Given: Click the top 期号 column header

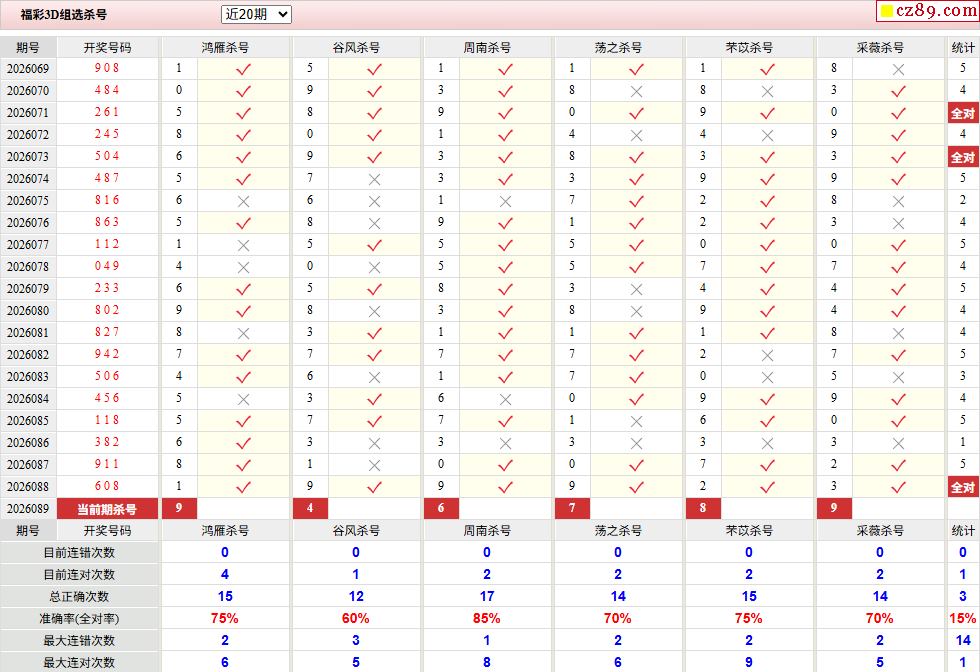Looking at the screenshot, I should click(x=28, y=48).
